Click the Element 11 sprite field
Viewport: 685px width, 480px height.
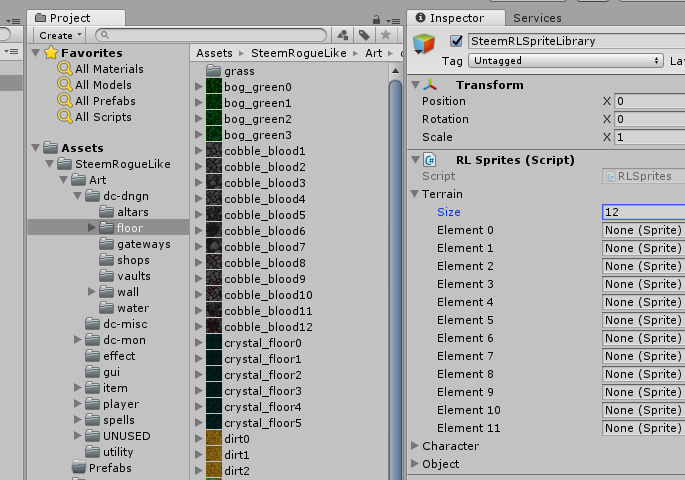click(643, 428)
